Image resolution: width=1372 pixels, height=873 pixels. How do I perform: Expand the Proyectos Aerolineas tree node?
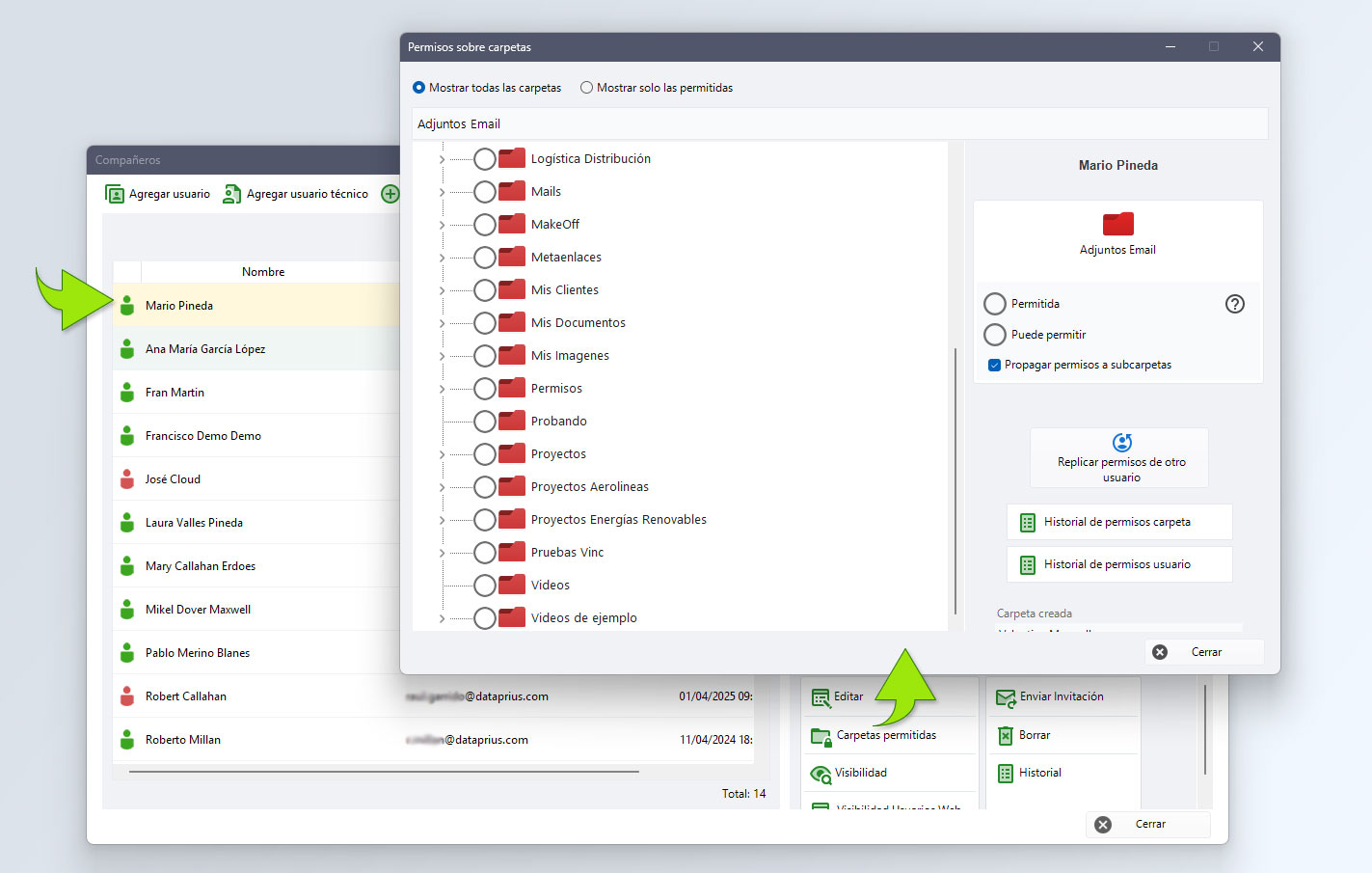(442, 487)
